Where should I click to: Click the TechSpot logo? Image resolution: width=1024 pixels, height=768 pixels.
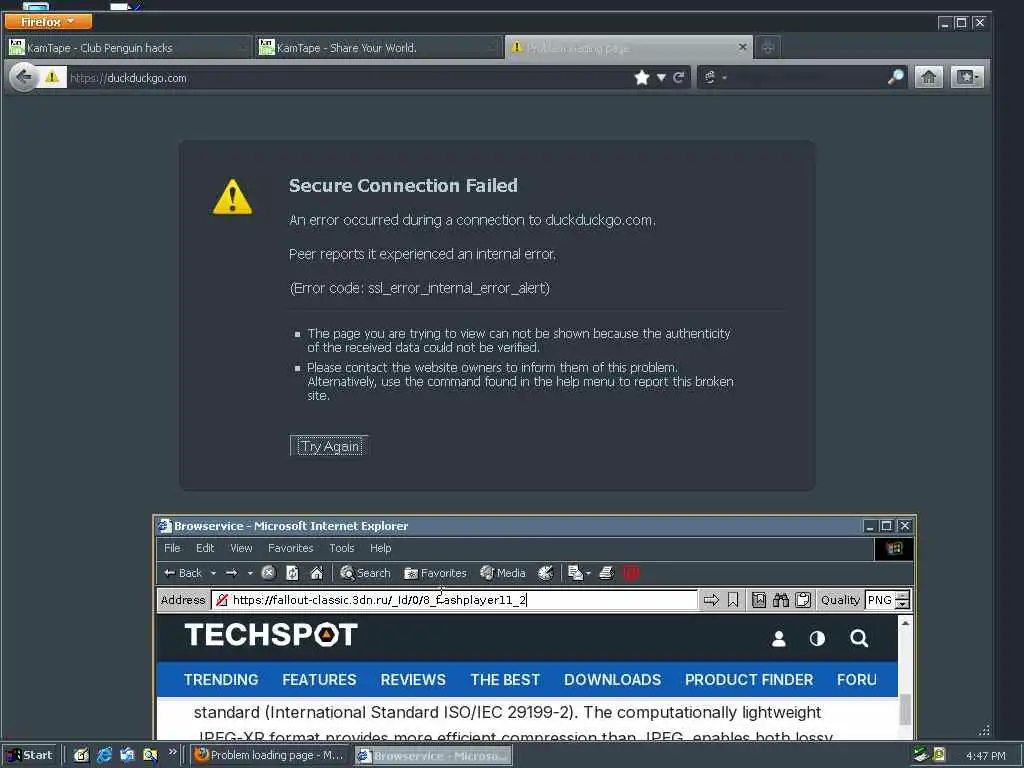click(271, 635)
